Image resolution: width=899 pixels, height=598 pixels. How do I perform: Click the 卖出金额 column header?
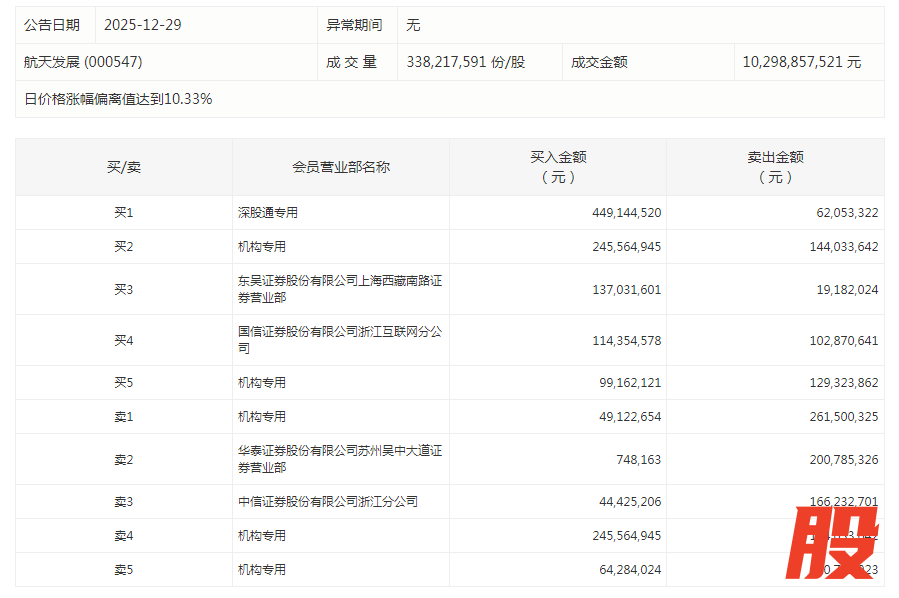(x=775, y=167)
